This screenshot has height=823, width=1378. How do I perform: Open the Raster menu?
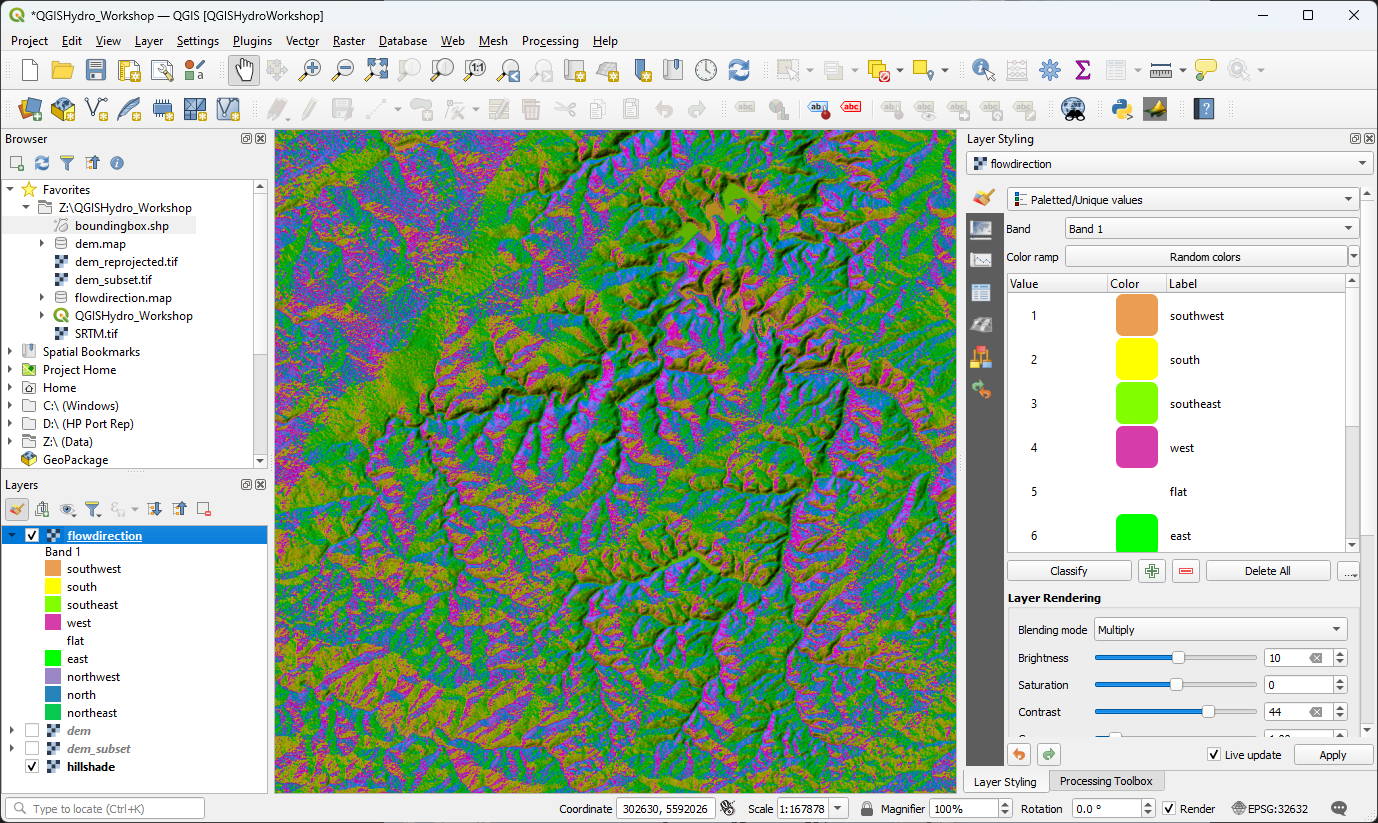click(348, 41)
